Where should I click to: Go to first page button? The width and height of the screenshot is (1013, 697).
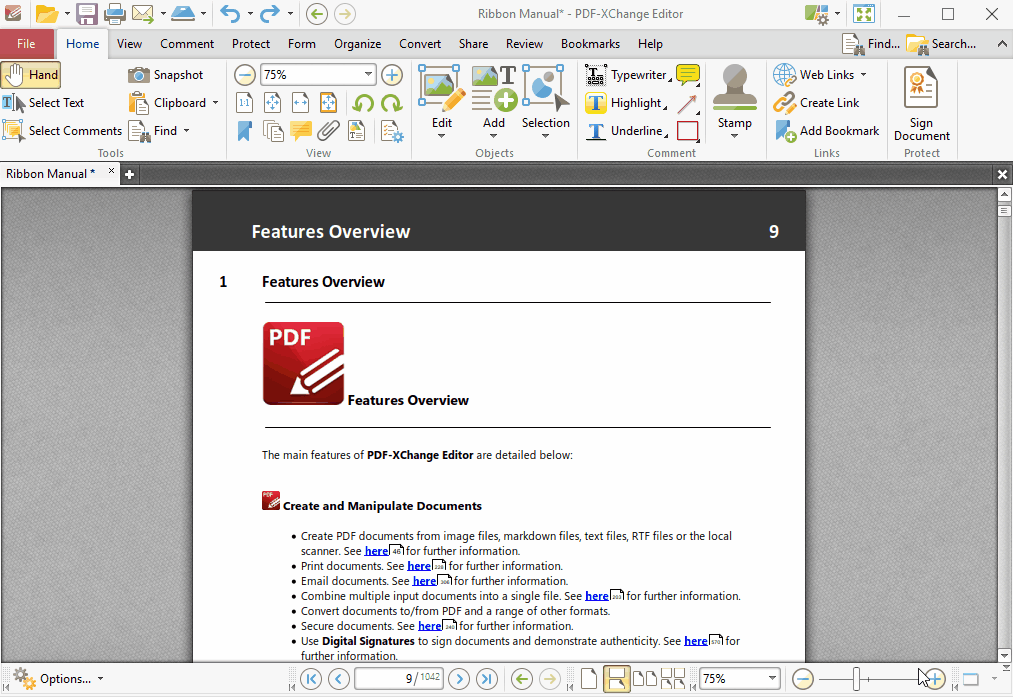point(311,679)
